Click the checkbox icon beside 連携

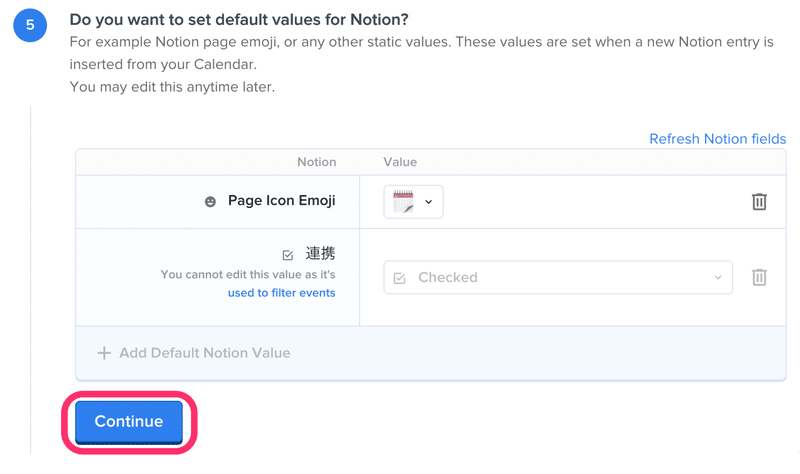point(288,255)
